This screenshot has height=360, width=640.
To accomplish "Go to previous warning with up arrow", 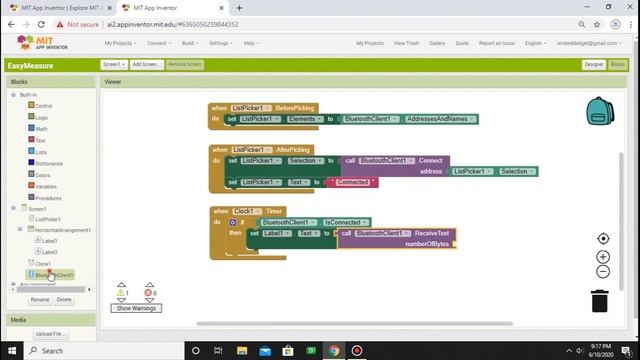I will click(121, 285).
